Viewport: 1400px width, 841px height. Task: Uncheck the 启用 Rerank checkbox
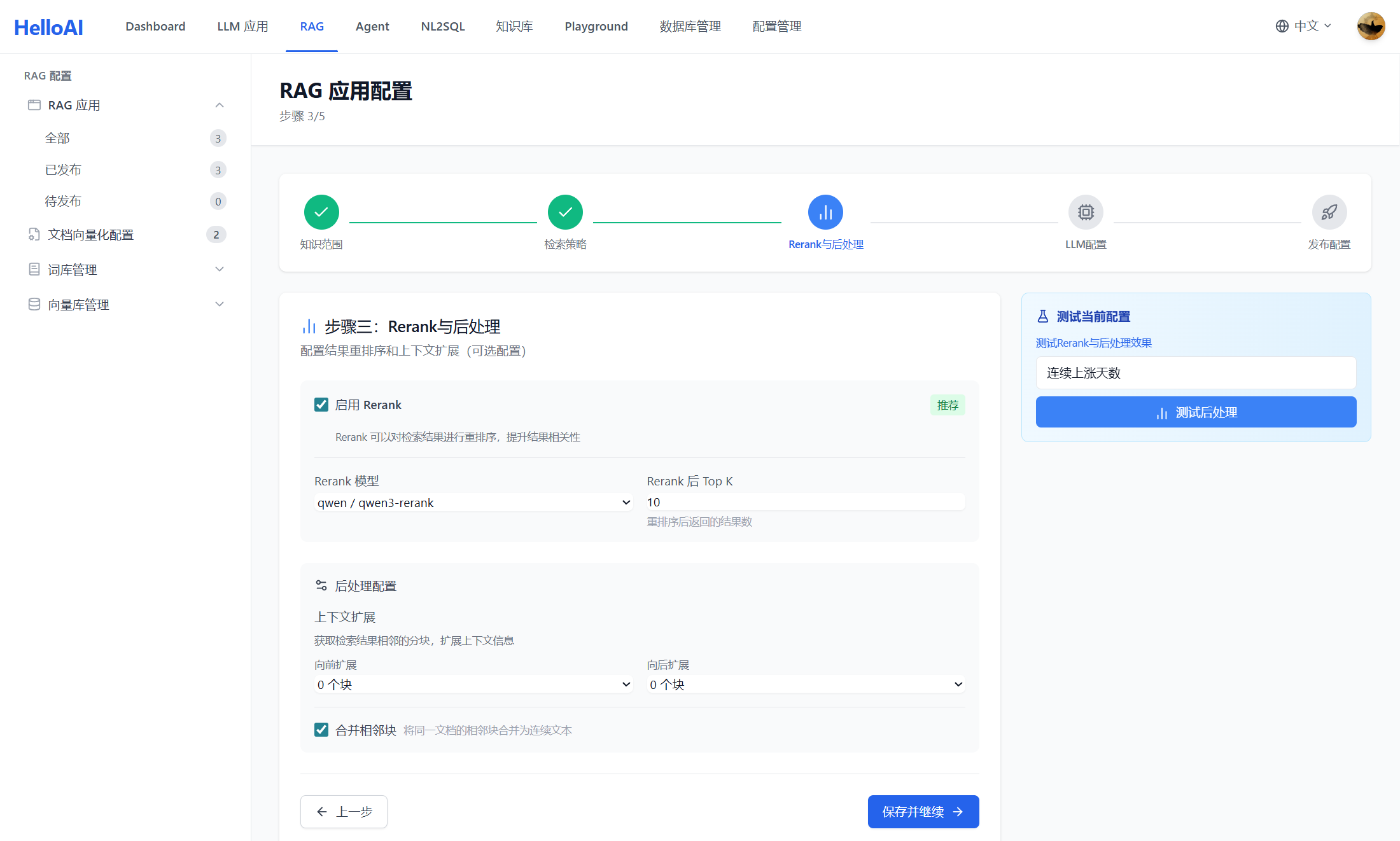[x=321, y=405]
